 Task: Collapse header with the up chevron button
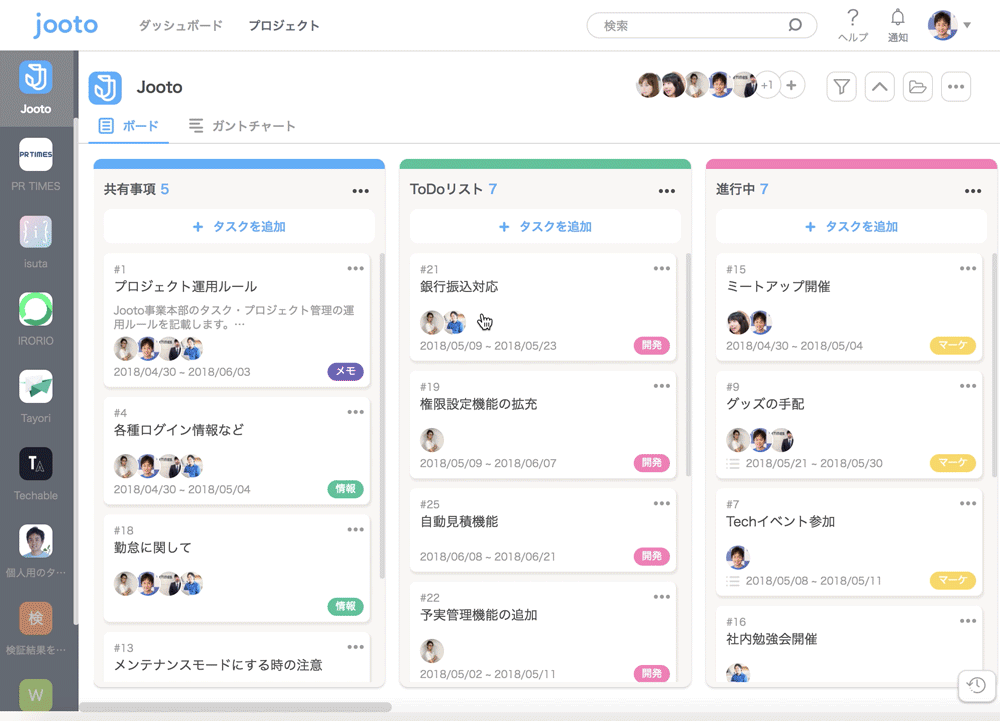[x=879, y=87]
